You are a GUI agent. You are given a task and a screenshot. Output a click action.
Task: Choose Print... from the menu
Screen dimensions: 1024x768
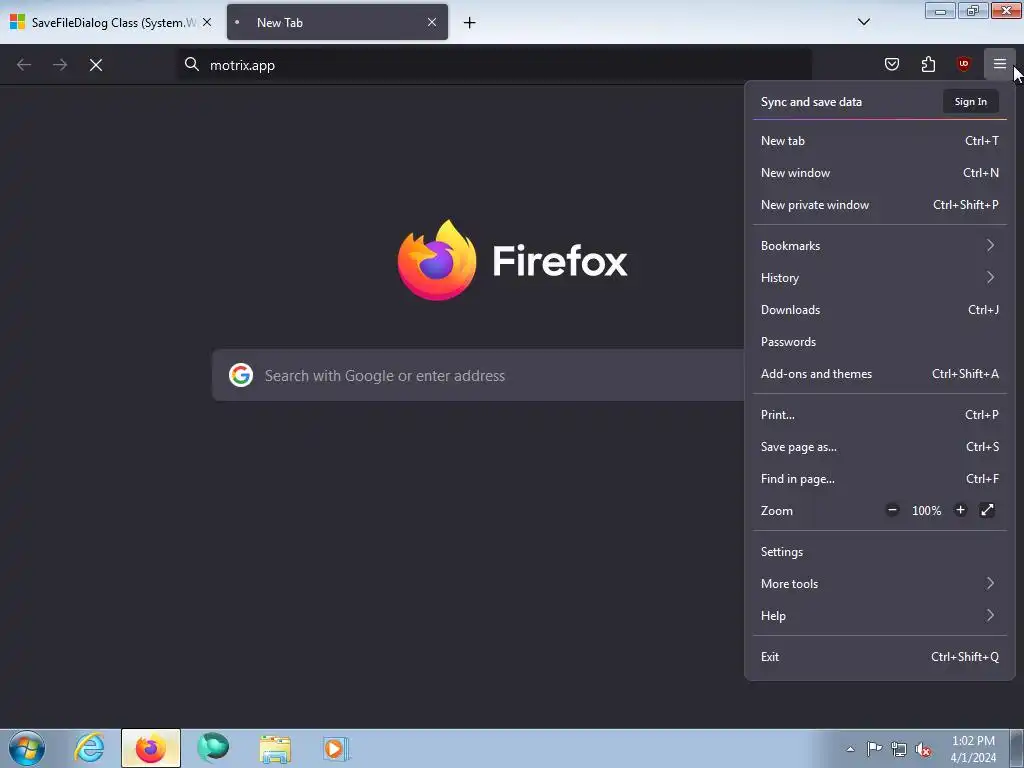pos(880,415)
